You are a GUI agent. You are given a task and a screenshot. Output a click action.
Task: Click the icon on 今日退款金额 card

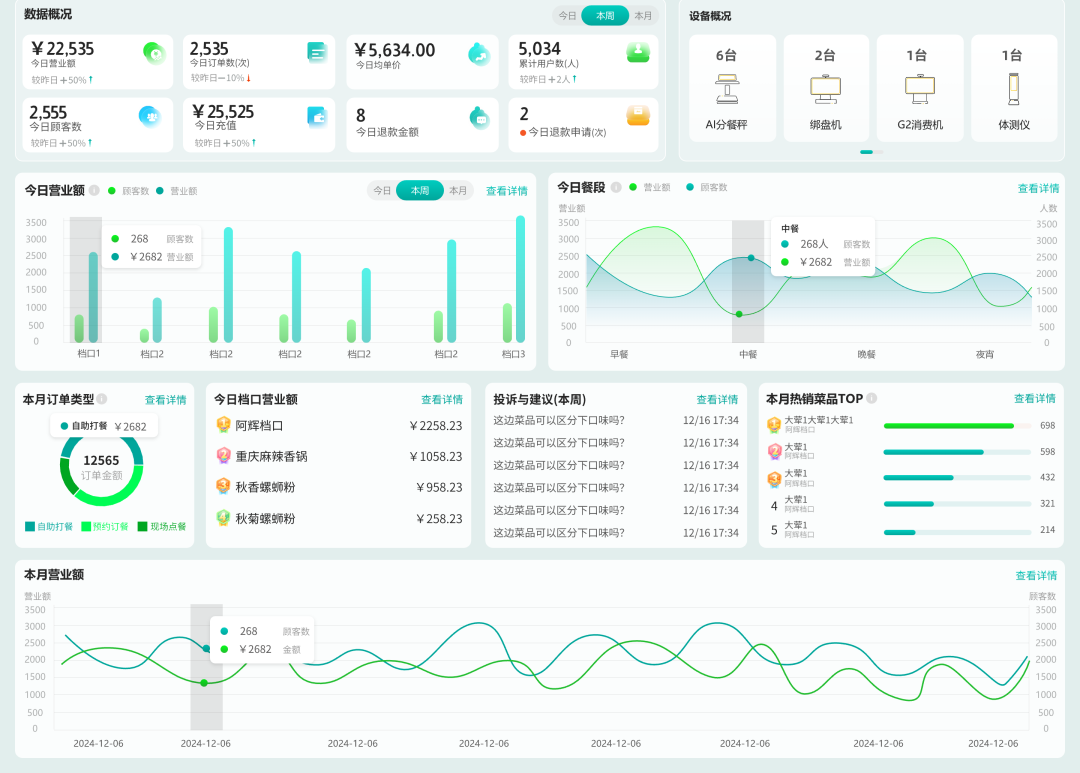(x=479, y=118)
